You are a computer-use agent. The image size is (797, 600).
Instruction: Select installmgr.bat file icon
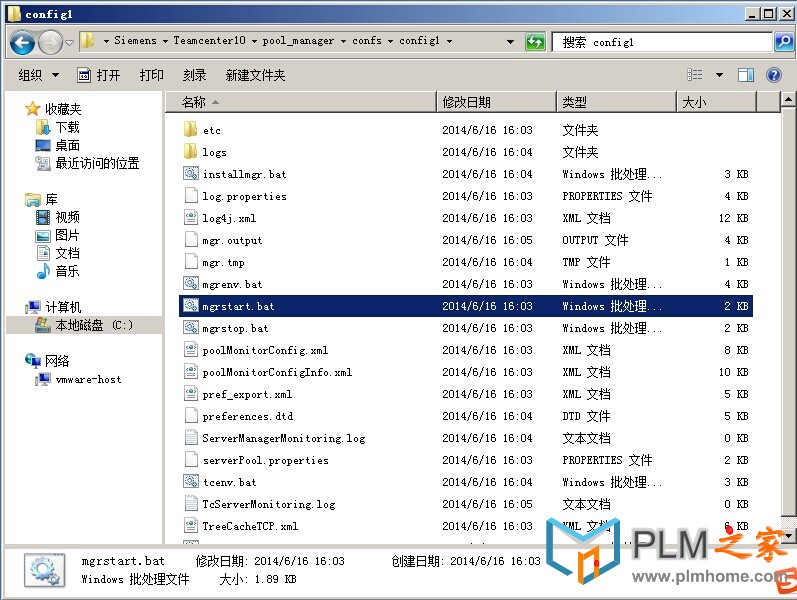tap(191, 173)
